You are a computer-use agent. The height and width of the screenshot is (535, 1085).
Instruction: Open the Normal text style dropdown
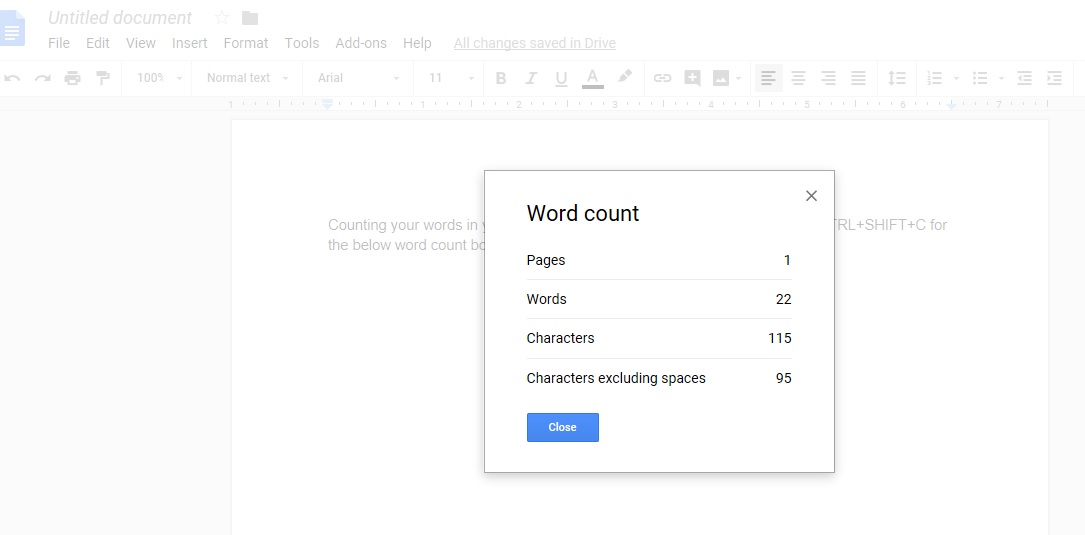coord(248,78)
